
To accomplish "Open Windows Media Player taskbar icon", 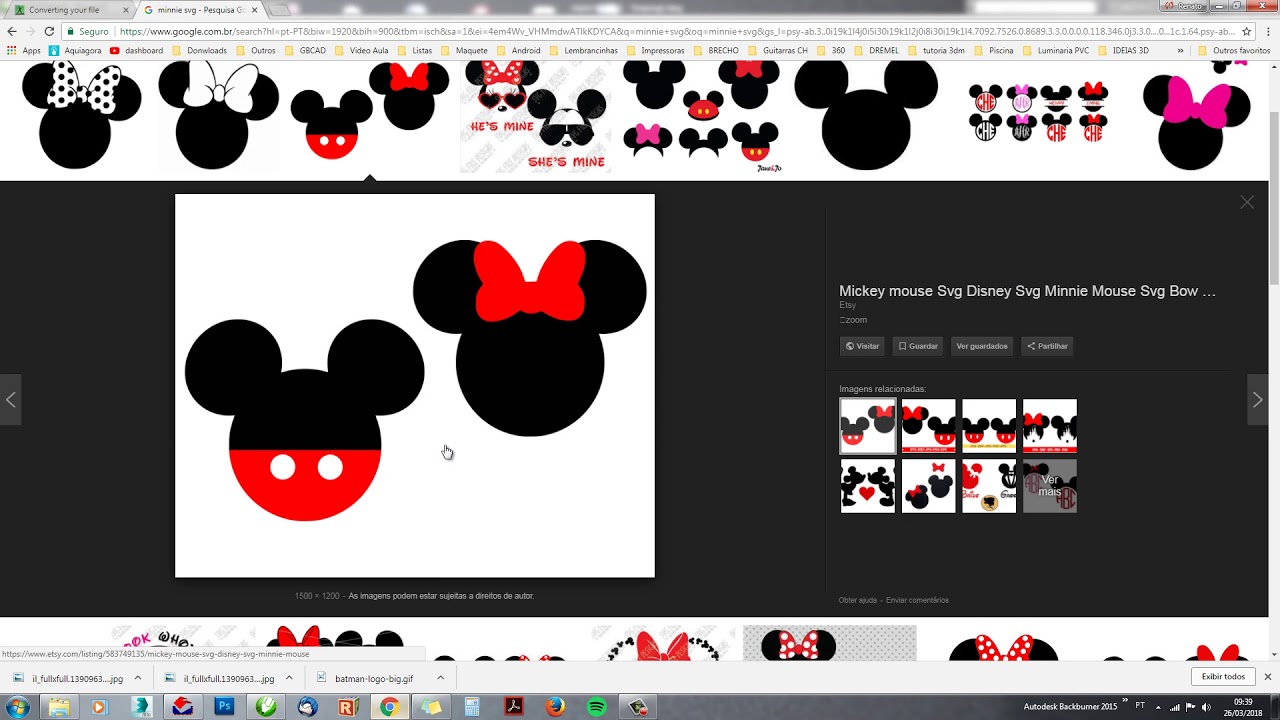I will click(98, 707).
